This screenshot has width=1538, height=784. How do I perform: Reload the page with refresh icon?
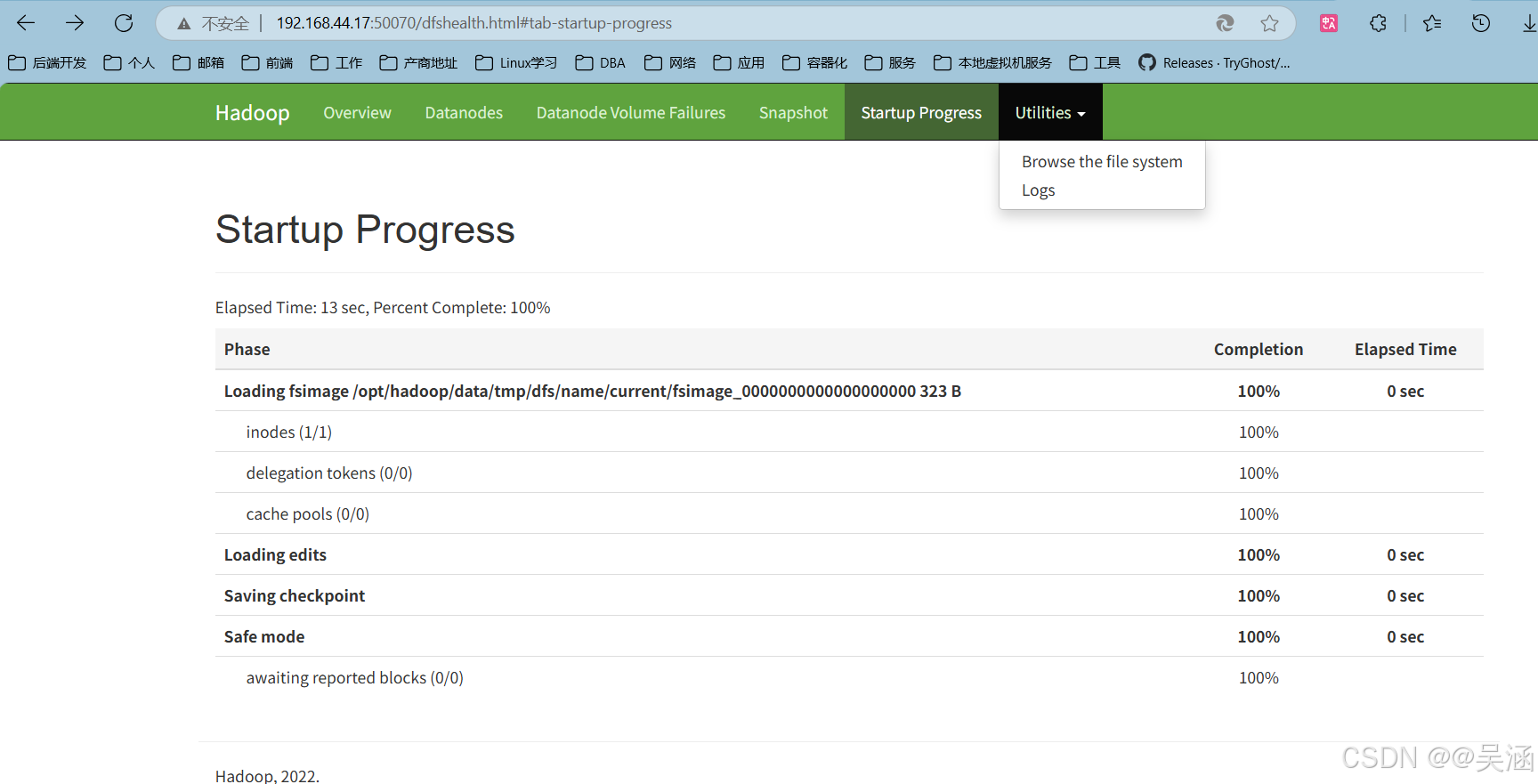(x=124, y=23)
